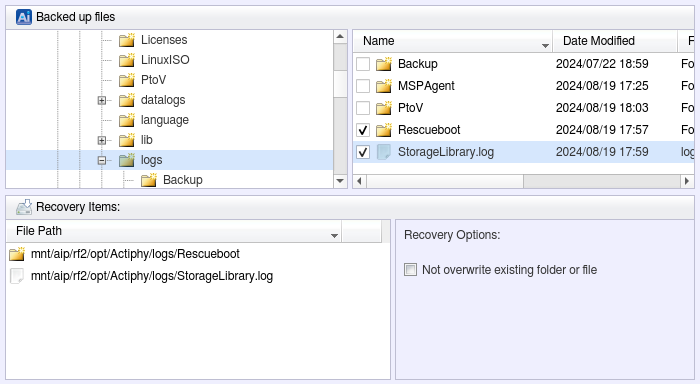The image size is (700, 384).
Task: Click the StorageLibrary.log file icon in list
Action: [x=383, y=152]
